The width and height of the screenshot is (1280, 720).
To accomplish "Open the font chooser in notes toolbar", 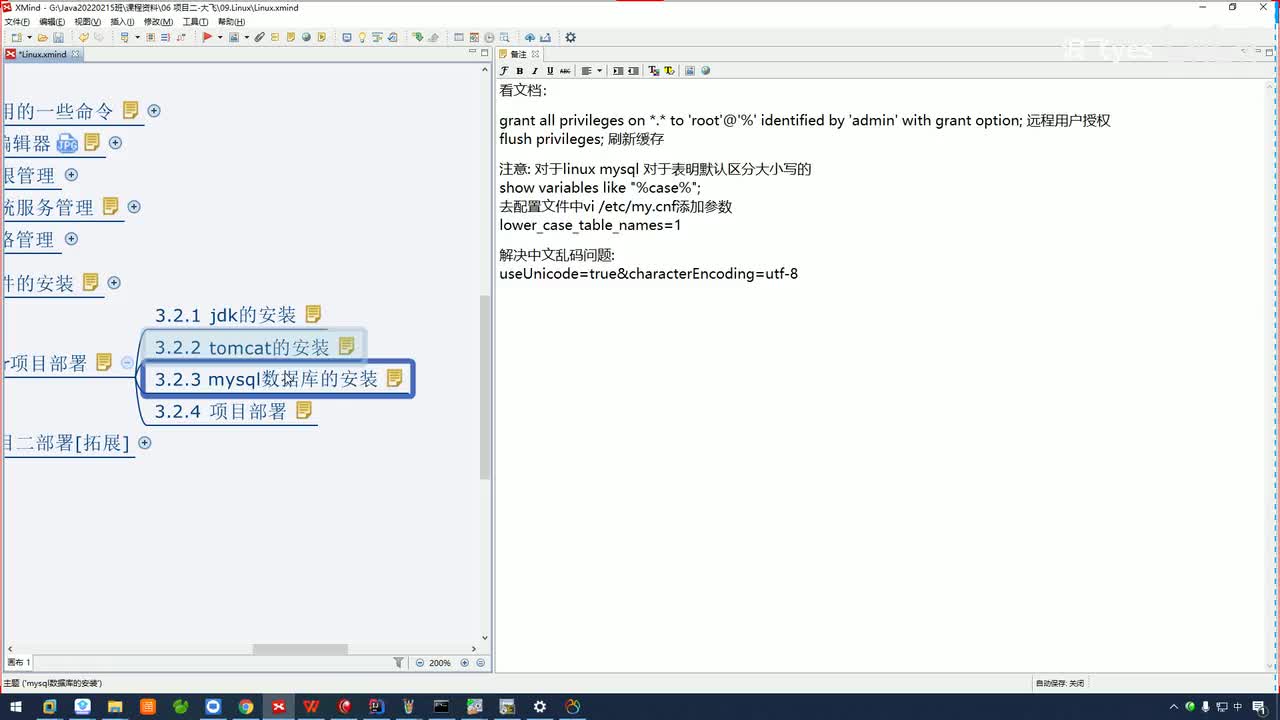I will (x=504, y=71).
